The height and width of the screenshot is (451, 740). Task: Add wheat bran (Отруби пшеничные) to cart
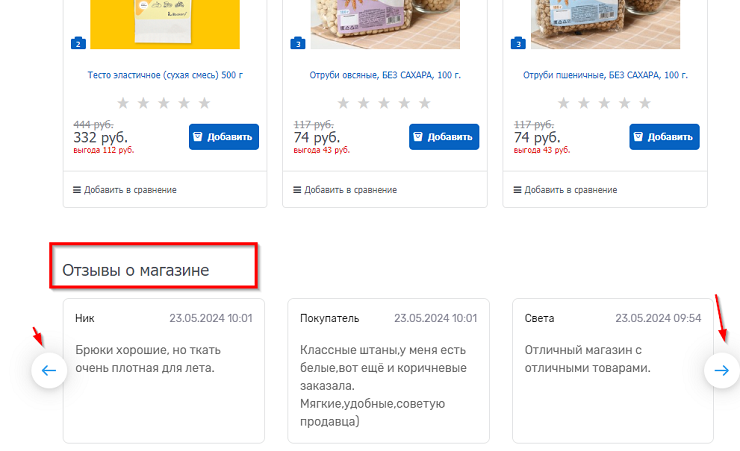pos(664,137)
